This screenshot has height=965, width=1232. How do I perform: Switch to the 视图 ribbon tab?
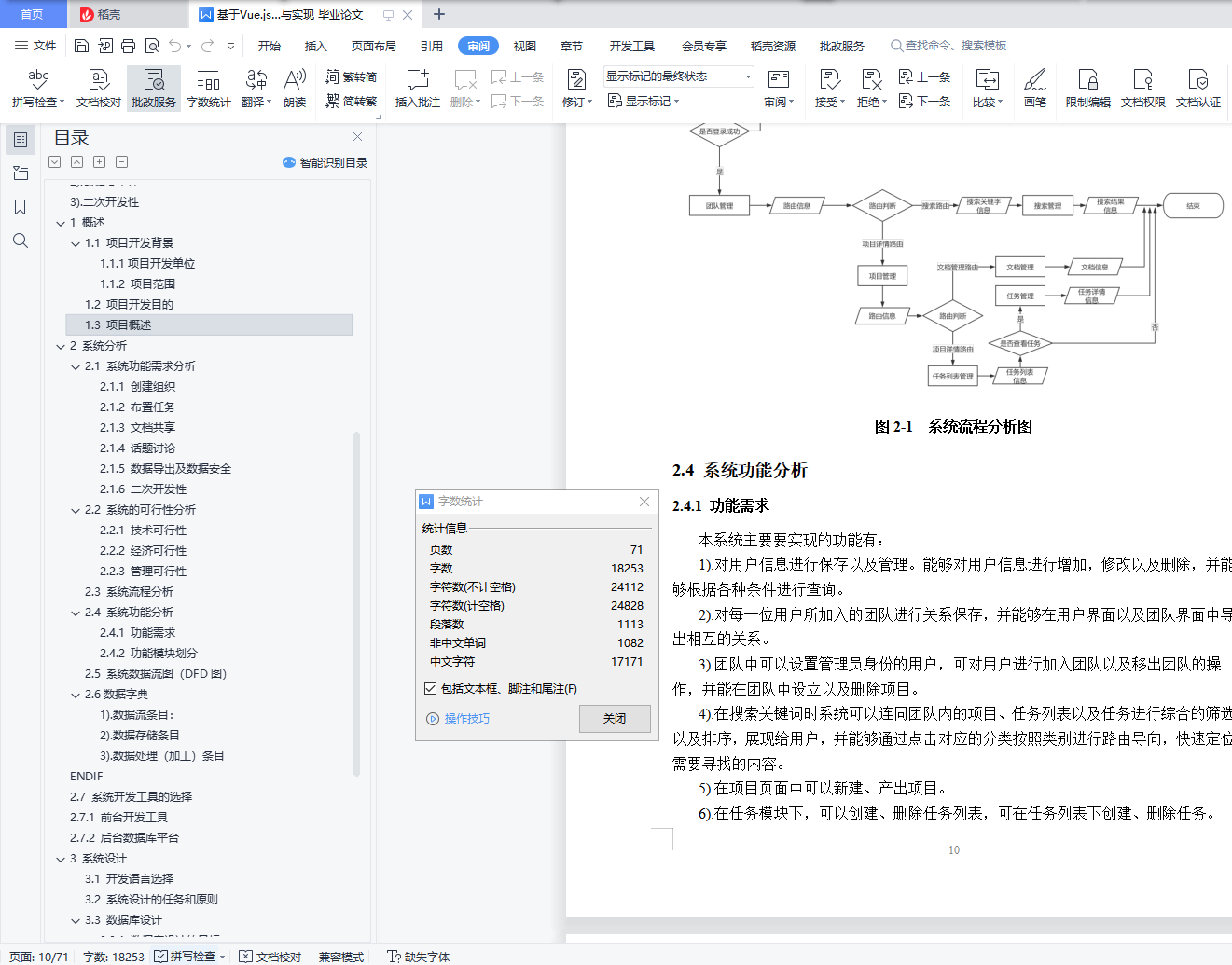(525, 46)
